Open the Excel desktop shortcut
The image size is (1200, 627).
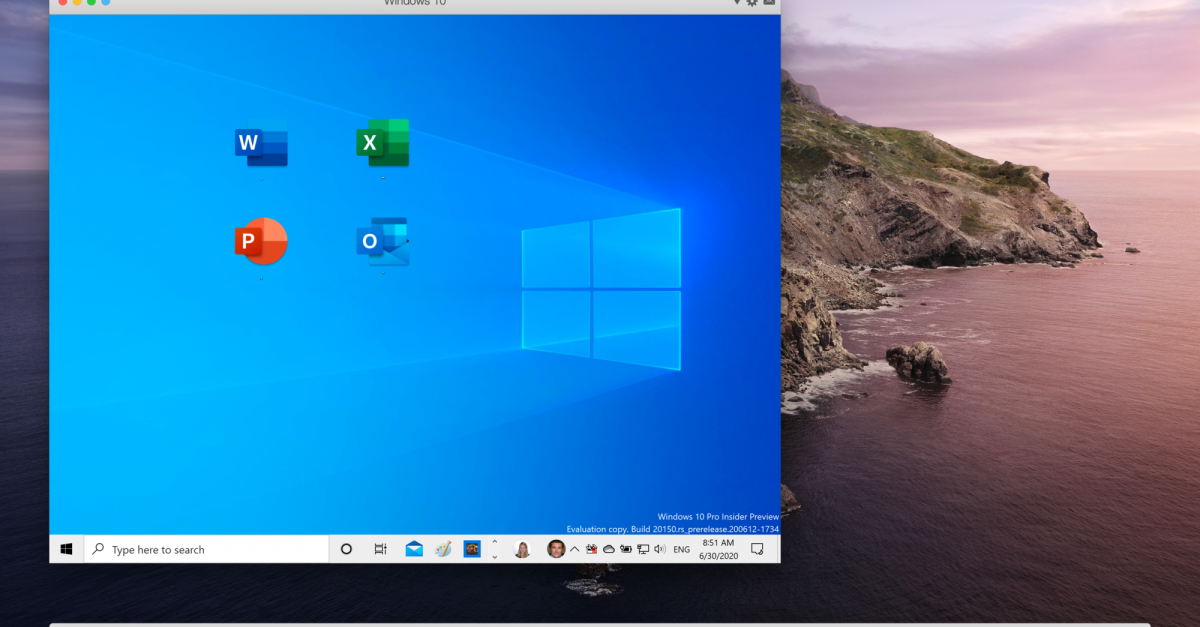(383, 143)
